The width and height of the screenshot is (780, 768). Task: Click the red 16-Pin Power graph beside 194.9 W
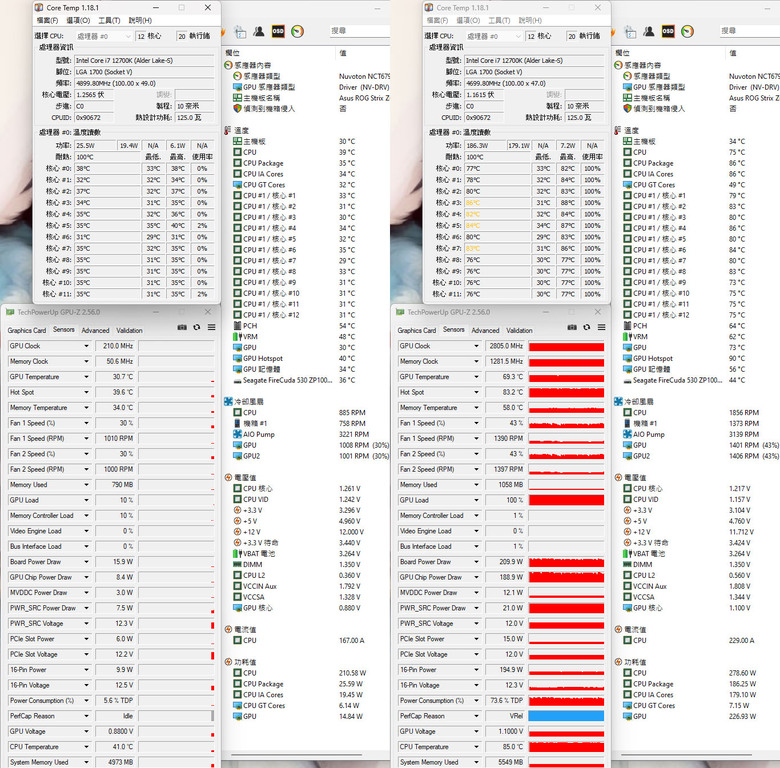click(566, 670)
